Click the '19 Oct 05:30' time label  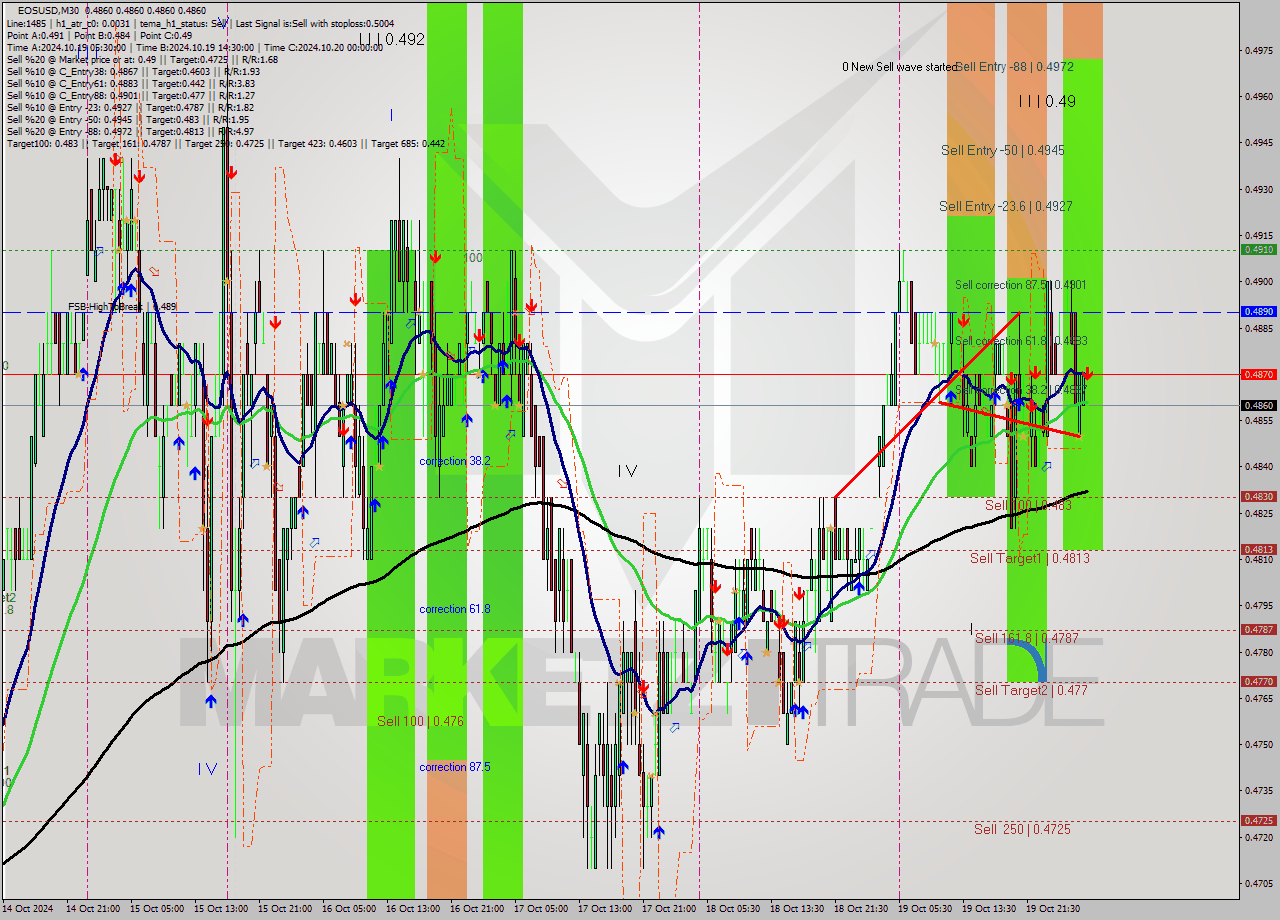click(925, 909)
